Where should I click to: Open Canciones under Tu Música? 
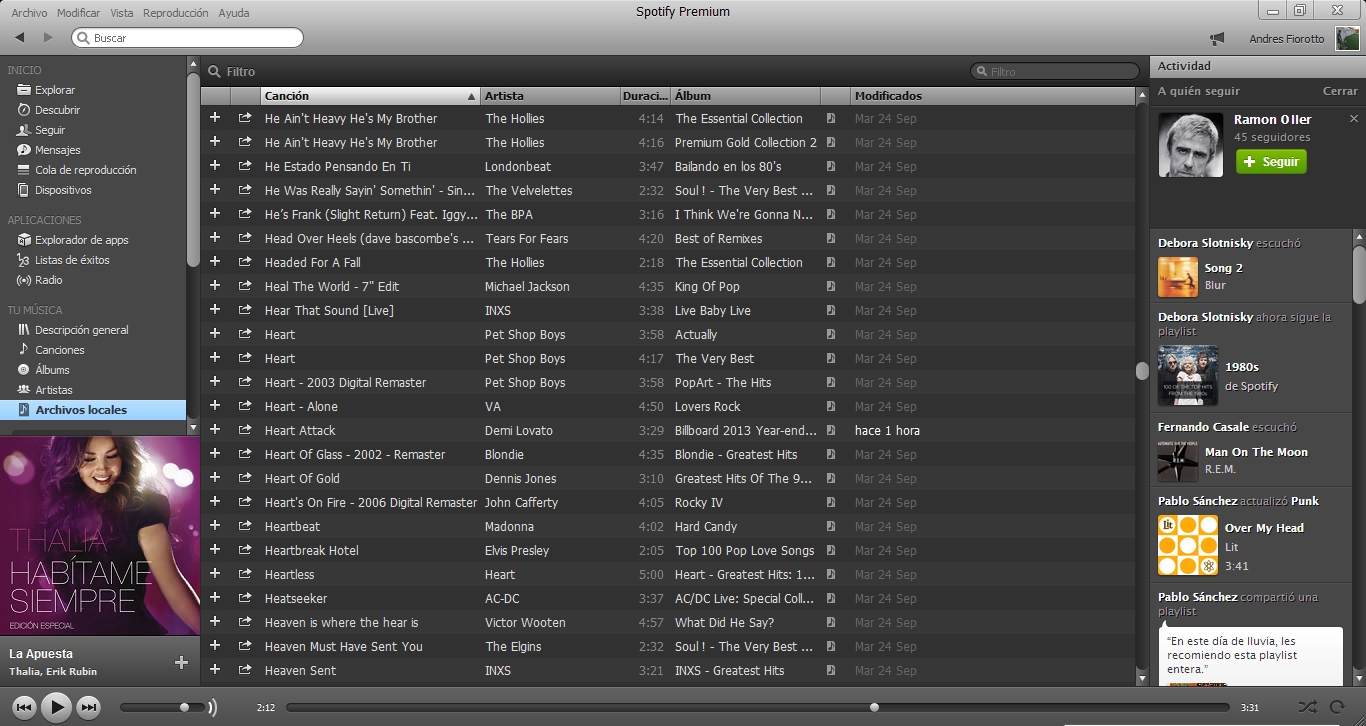[x=60, y=350]
